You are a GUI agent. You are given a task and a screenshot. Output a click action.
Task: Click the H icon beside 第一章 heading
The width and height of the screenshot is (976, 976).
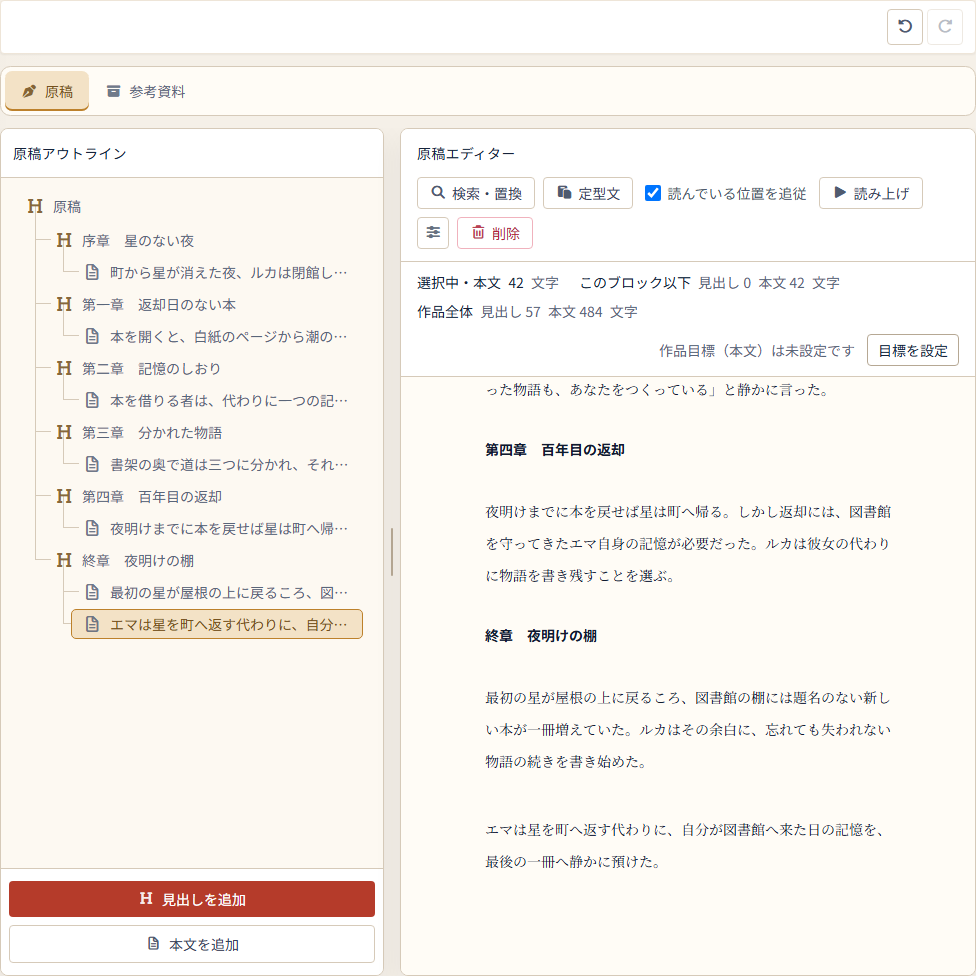click(64, 304)
